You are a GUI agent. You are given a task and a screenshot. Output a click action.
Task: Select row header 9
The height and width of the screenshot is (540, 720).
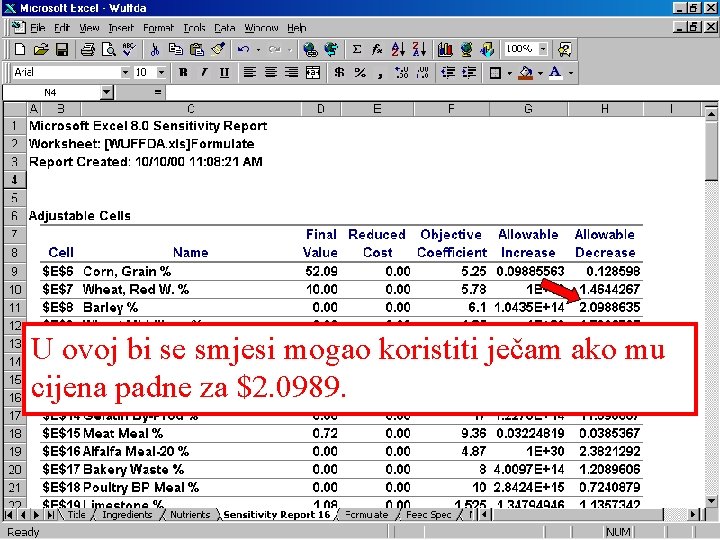15,271
